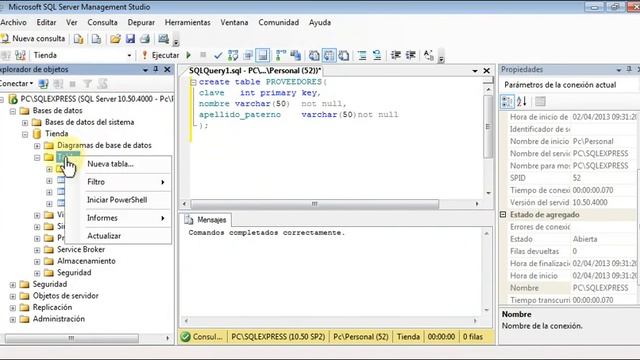The width and height of the screenshot is (640, 360).
Task: Close the SQLQuery1.sql query tab
Action: [x=487, y=71]
